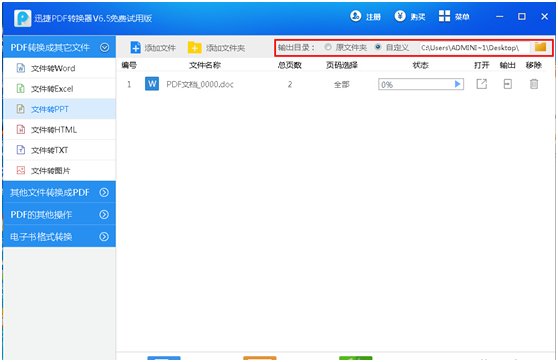Viewport: 558px width, 362px height.
Task: Click output icon in 输出 column
Action: click(x=508, y=84)
